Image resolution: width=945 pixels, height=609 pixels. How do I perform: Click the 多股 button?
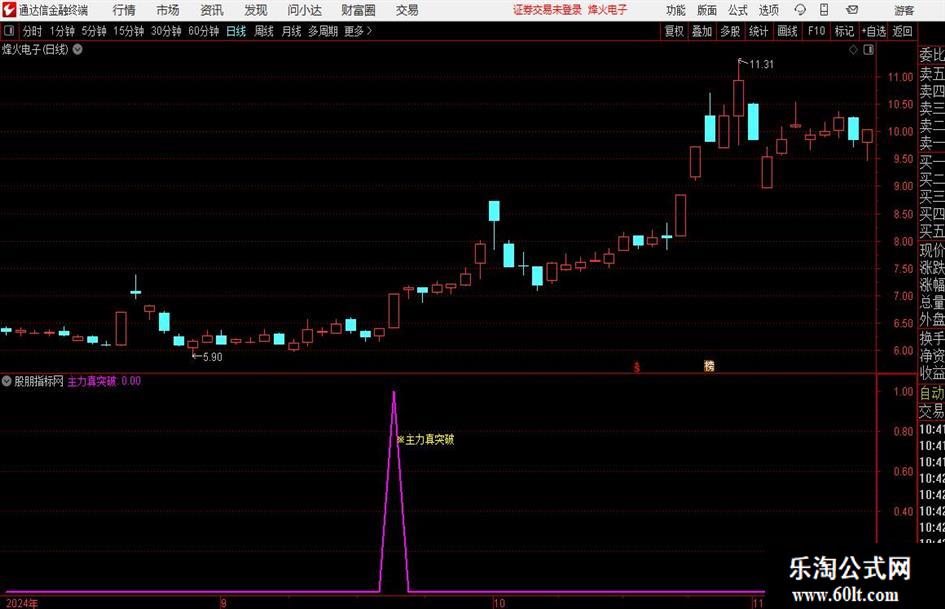tap(730, 31)
